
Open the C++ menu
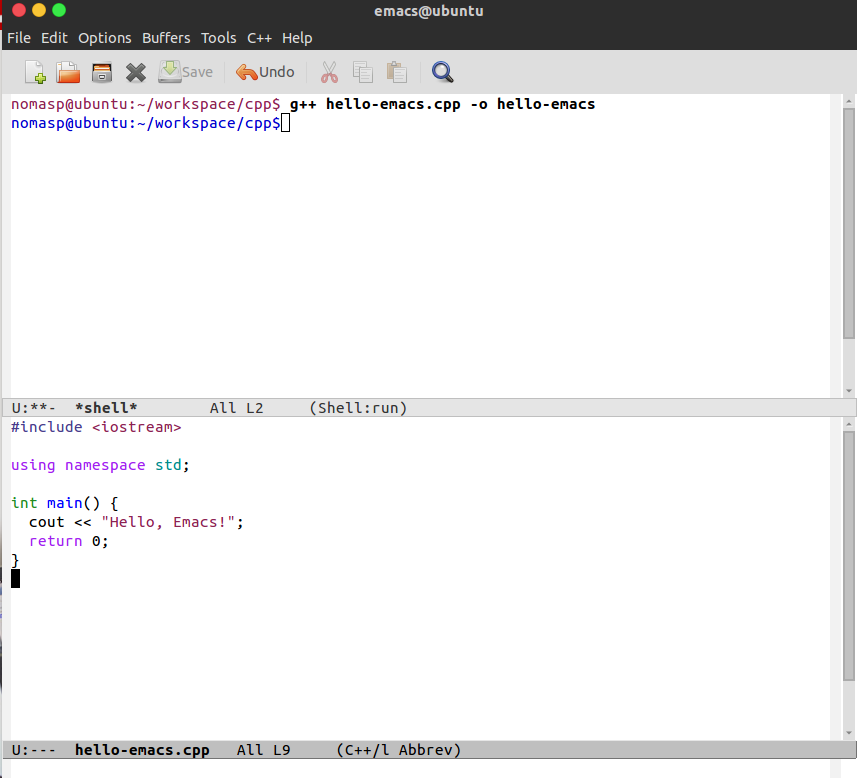(259, 38)
